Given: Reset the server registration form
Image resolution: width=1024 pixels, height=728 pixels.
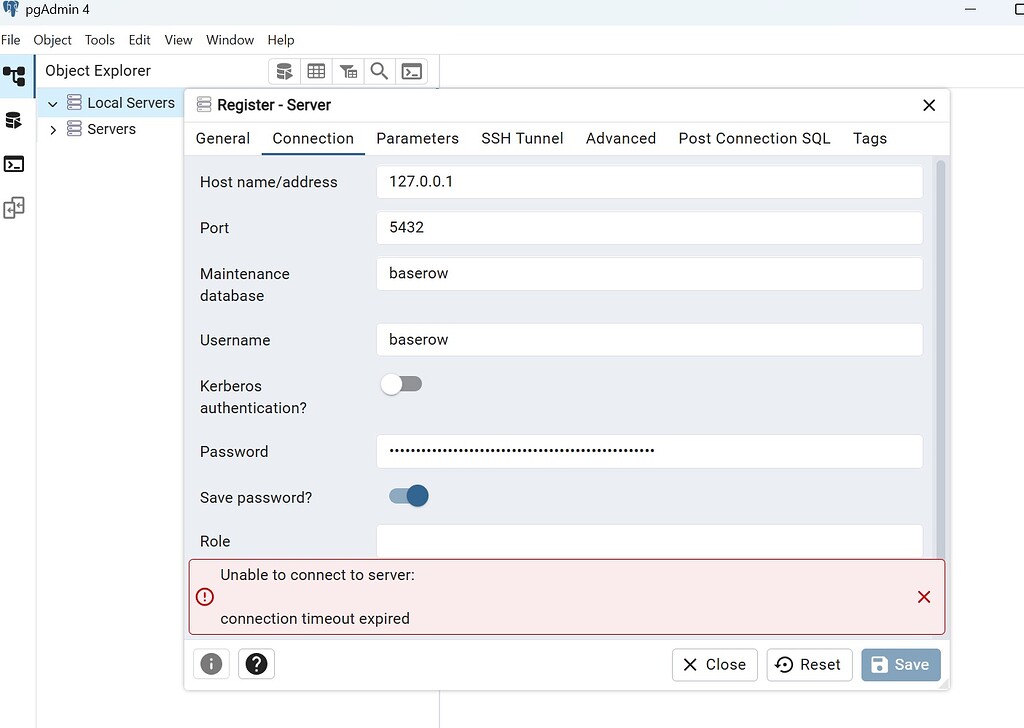Looking at the screenshot, I should point(808,663).
